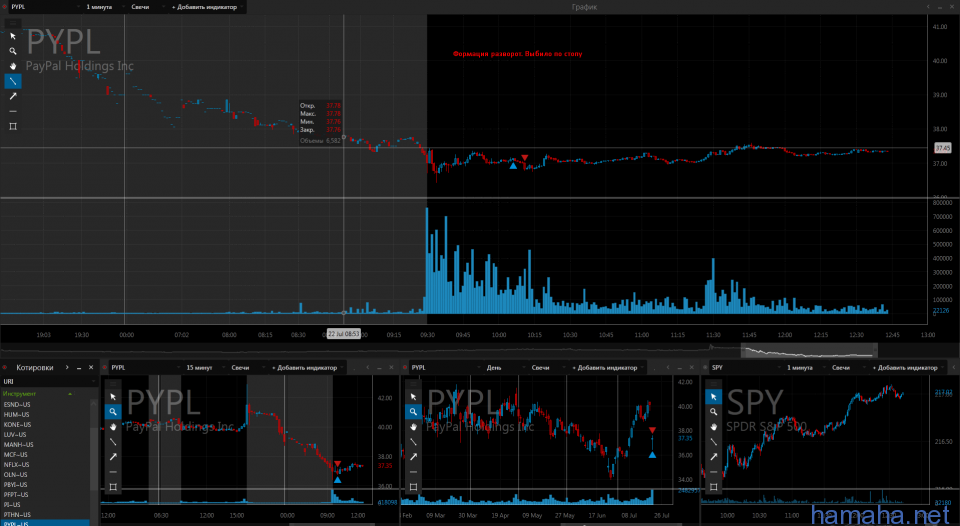Select zoom tool in 15-minute PYPL chart
Image resolution: width=960 pixels, height=526 pixels.
tap(113, 412)
